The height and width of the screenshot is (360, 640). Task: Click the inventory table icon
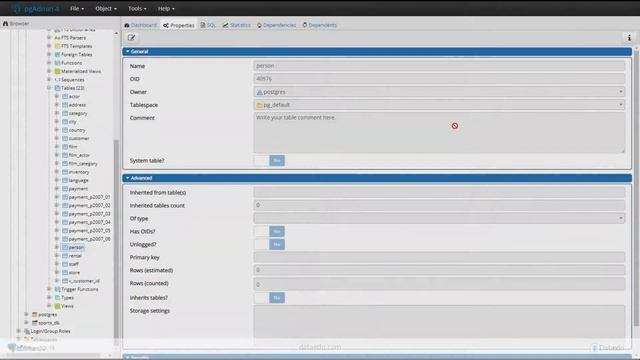[x=65, y=172]
